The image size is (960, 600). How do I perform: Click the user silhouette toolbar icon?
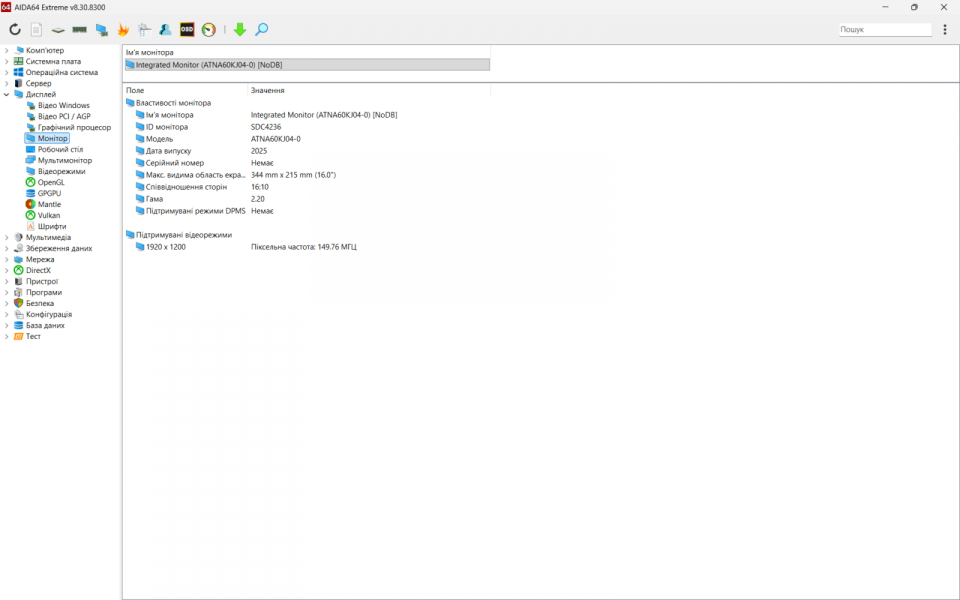pos(165,29)
